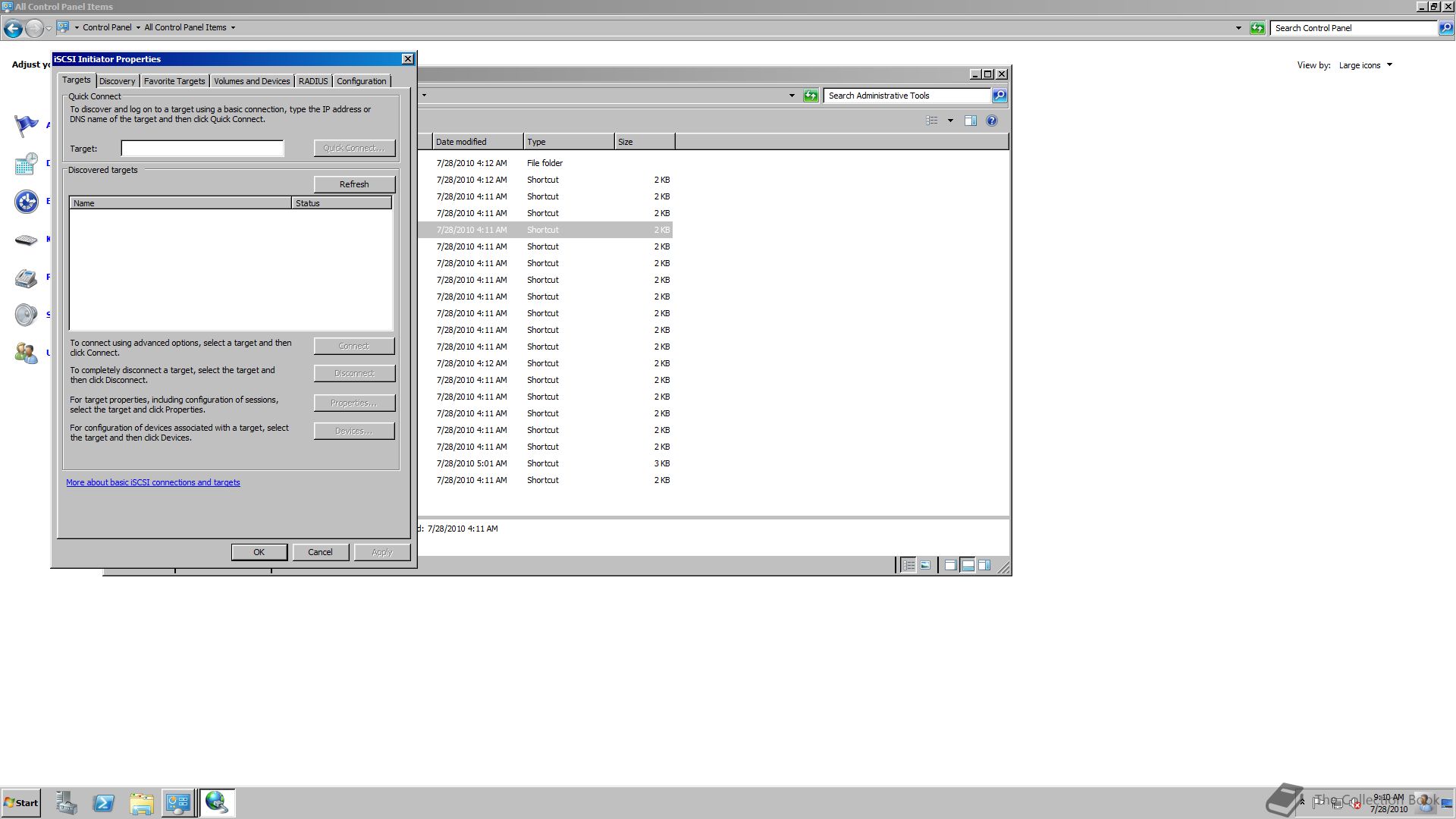Screen dimensions: 1456x819
Task: Expand the root breadcrumb arrow after the computer icon
Action: [x=77, y=28]
